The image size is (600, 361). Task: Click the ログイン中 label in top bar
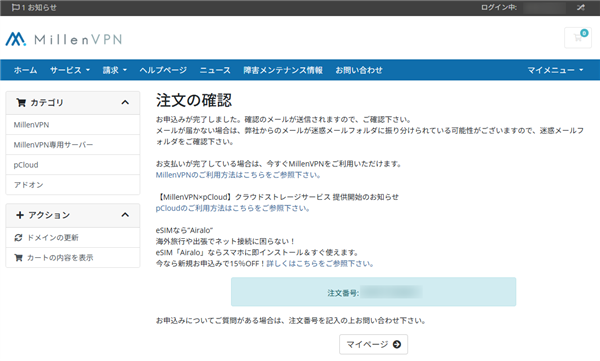[499, 7]
